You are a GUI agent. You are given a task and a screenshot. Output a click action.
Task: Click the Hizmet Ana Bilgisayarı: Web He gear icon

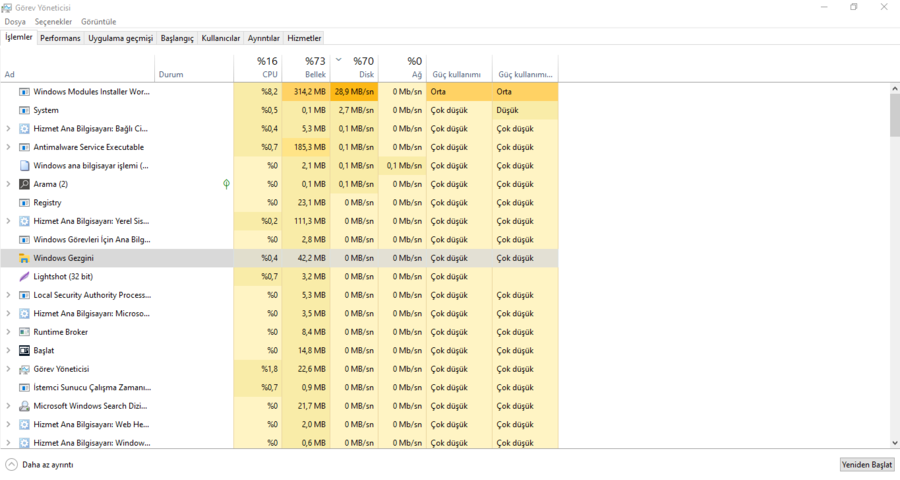click(x=24, y=424)
